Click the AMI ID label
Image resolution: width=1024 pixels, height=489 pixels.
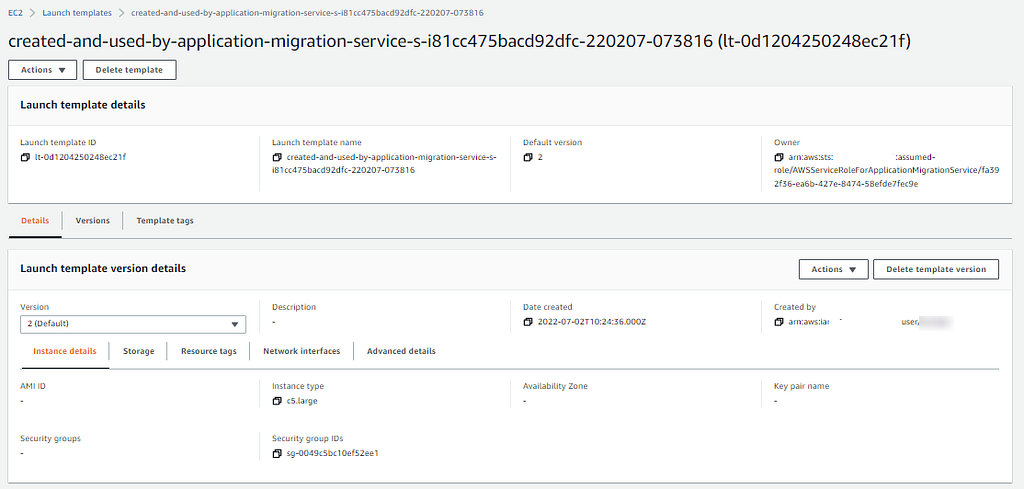33,386
